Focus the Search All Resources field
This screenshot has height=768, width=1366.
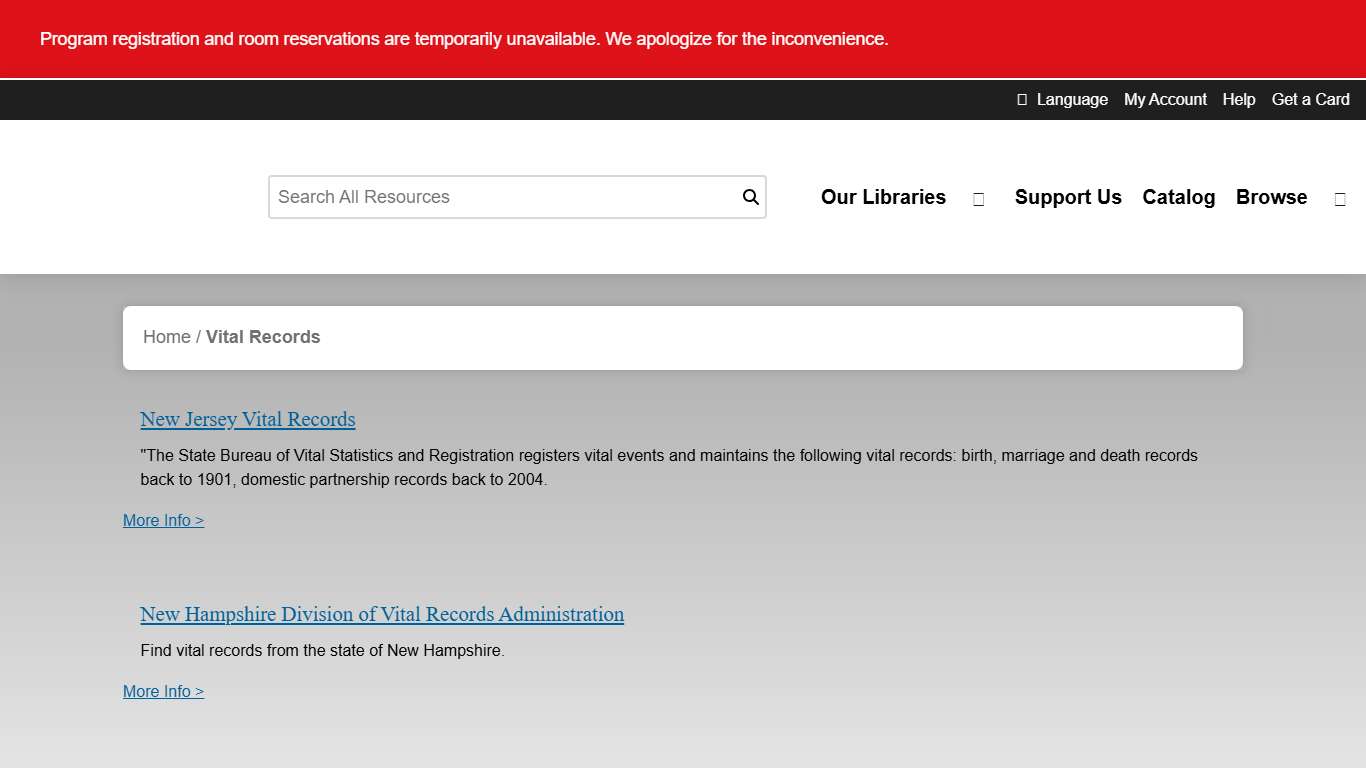[505, 197]
